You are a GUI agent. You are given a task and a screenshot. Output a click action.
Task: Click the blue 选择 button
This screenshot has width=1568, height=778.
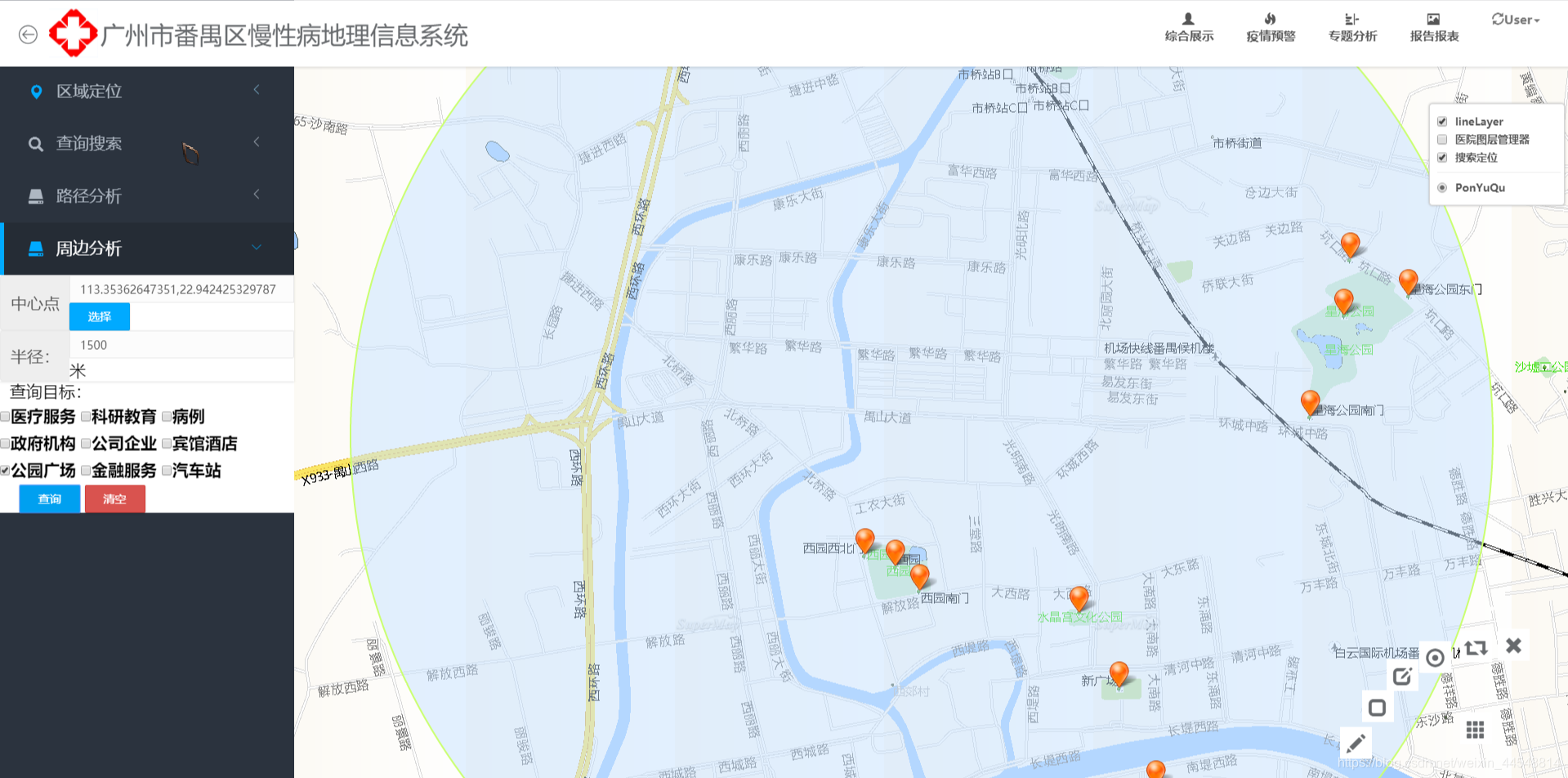click(100, 316)
